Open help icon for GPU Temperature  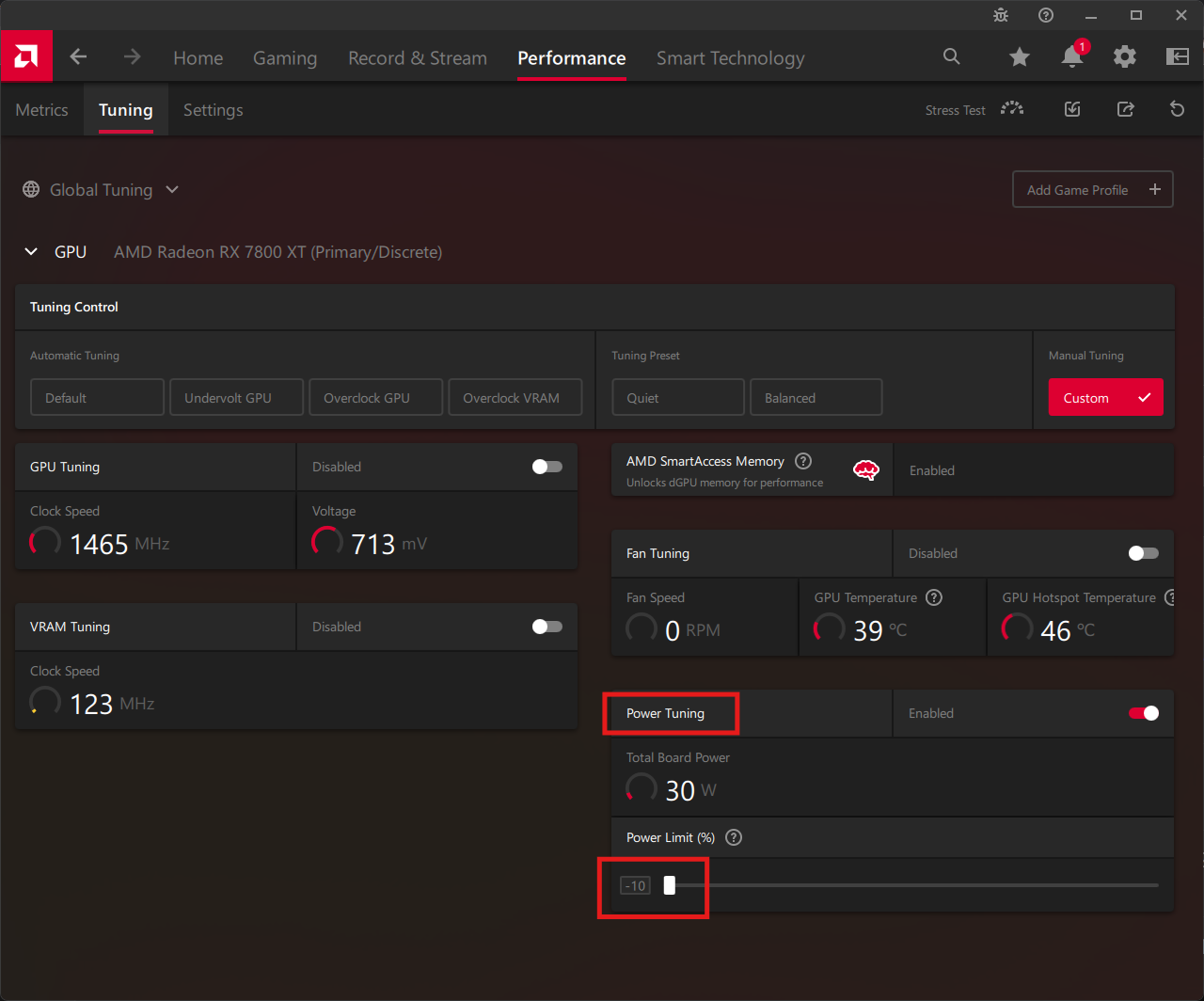(x=934, y=597)
